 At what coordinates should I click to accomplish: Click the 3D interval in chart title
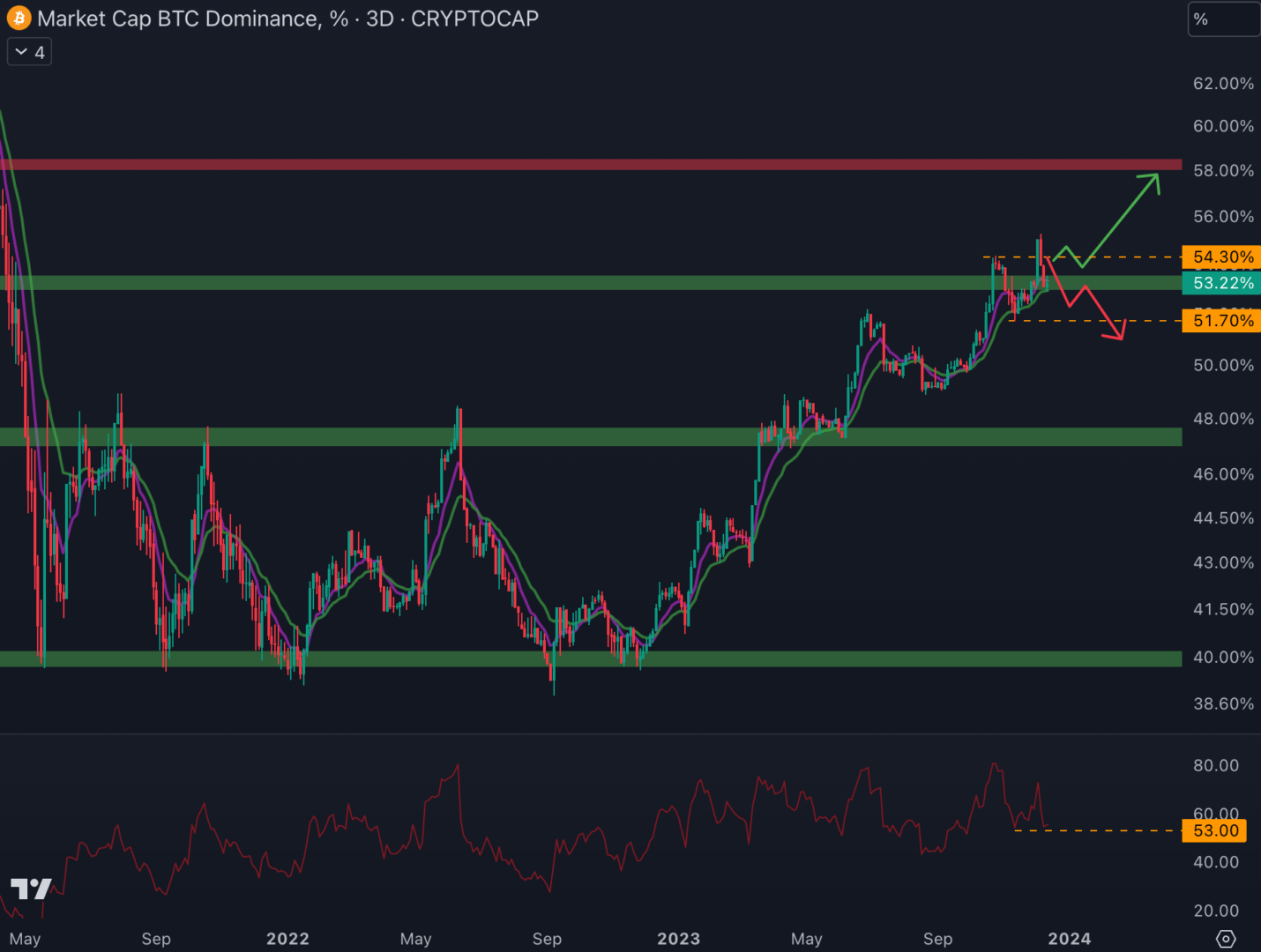point(379,19)
